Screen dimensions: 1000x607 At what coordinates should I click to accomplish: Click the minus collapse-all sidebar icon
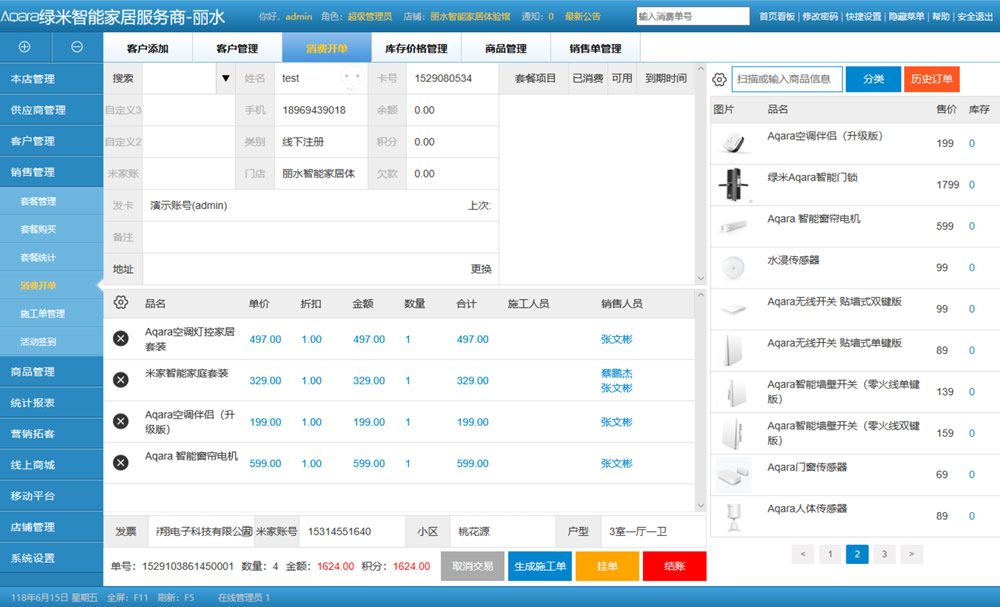tap(77, 47)
